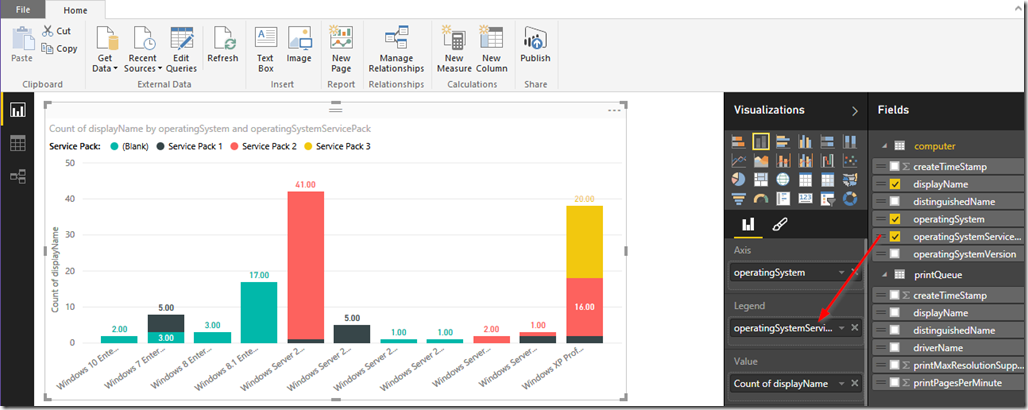Uncheck the operatingSystem field checkbox
Image resolution: width=1028 pixels, height=410 pixels.
[895, 219]
